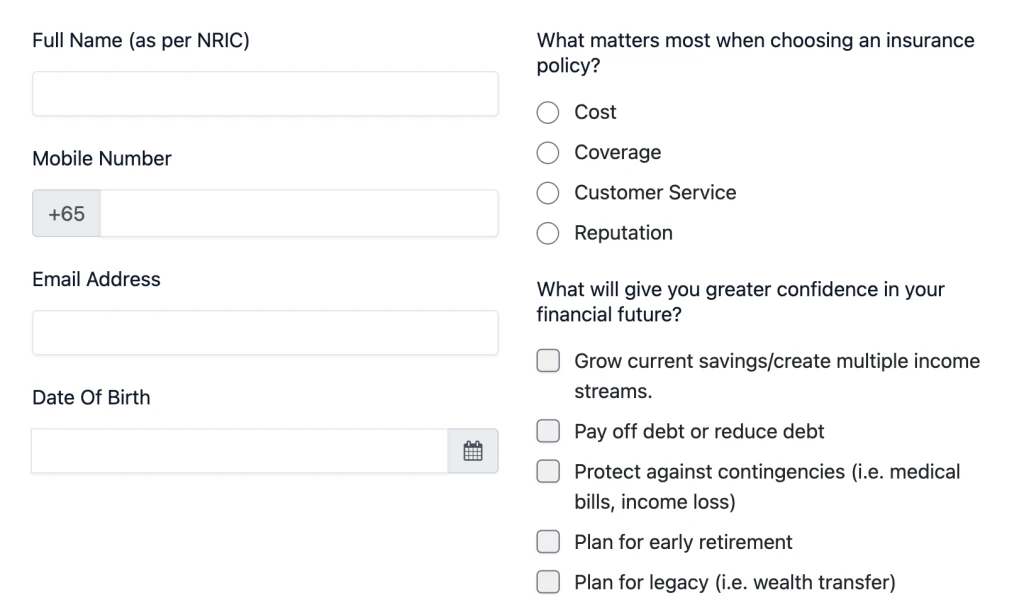Tick Pay off debt or reduce debt
This screenshot has width=1024, height=610.
click(x=548, y=431)
